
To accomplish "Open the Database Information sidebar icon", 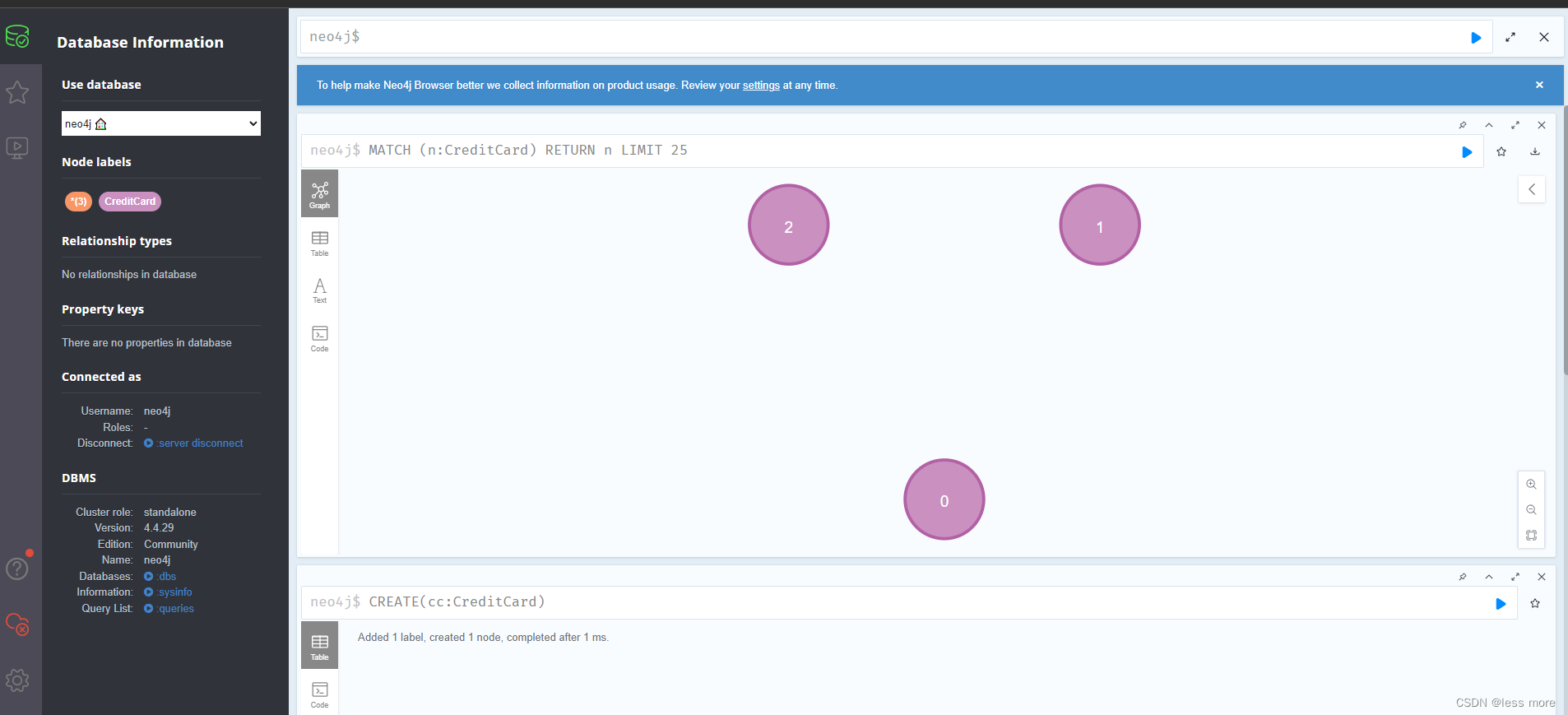I will point(17,36).
